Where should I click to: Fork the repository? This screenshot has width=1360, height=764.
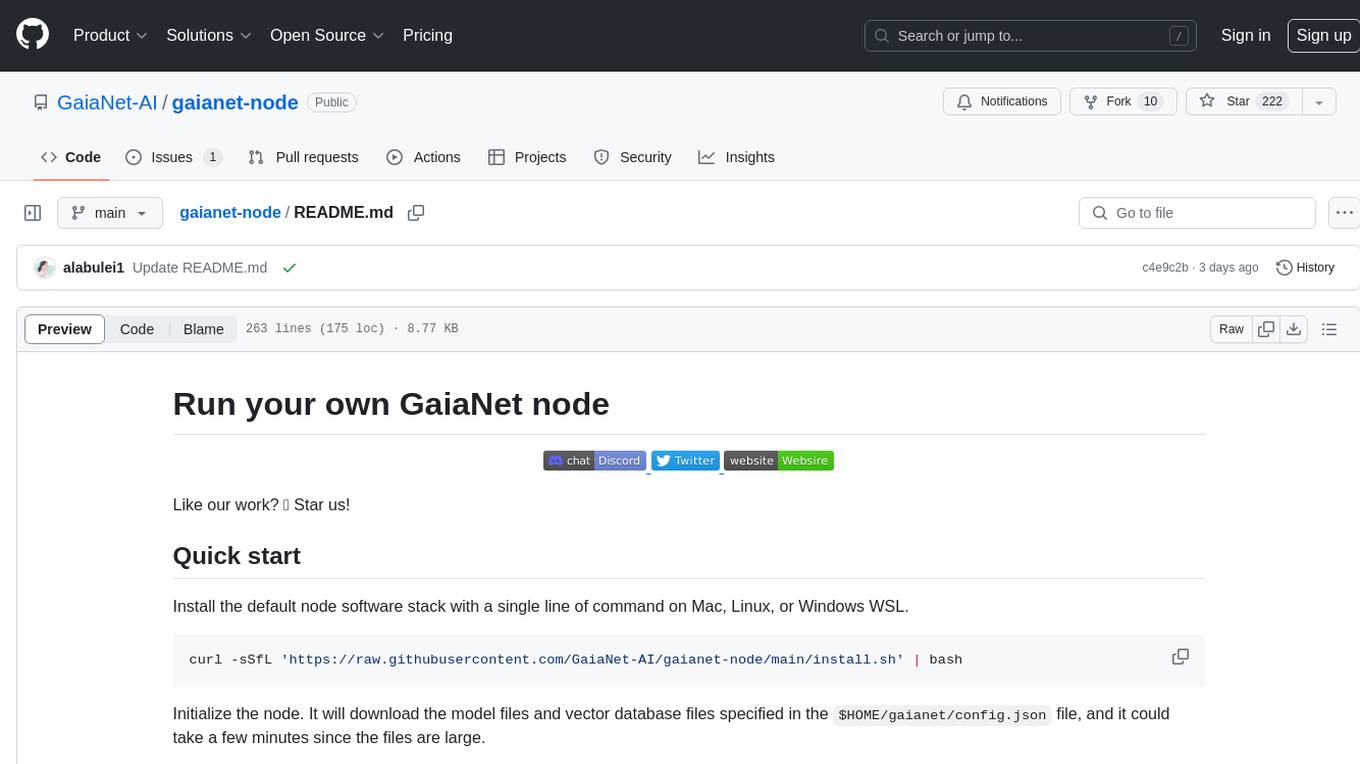1123,102
